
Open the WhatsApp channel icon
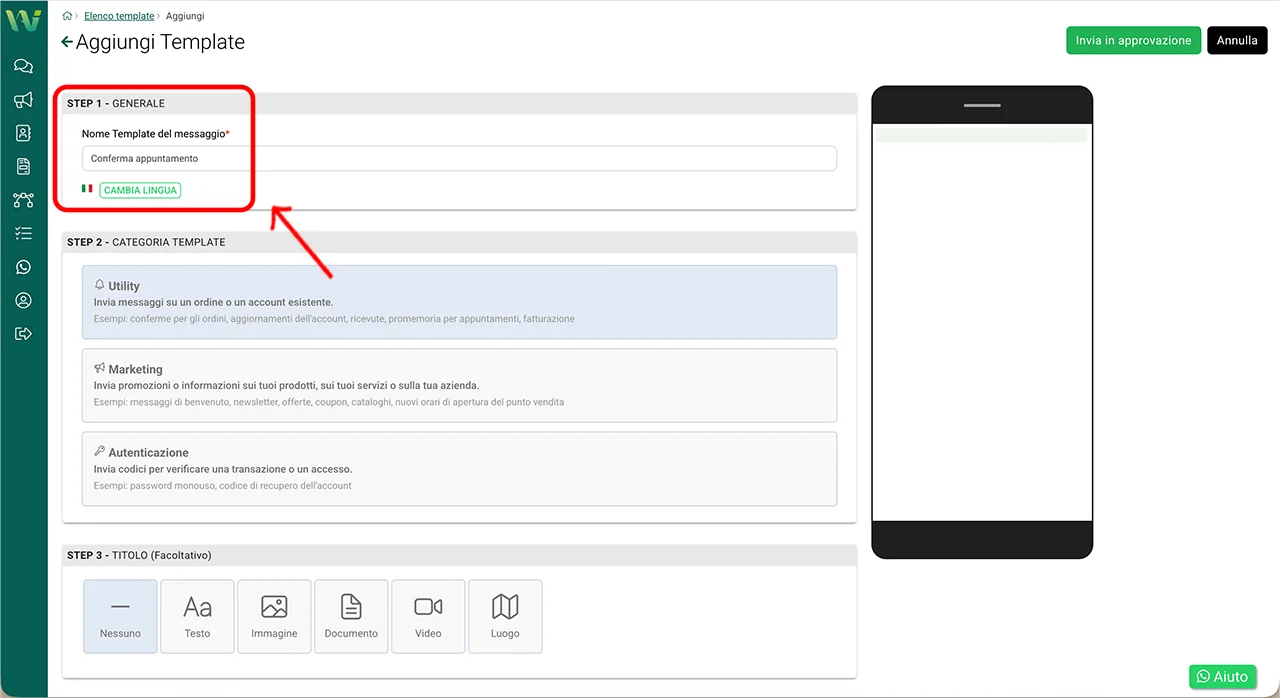24,266
